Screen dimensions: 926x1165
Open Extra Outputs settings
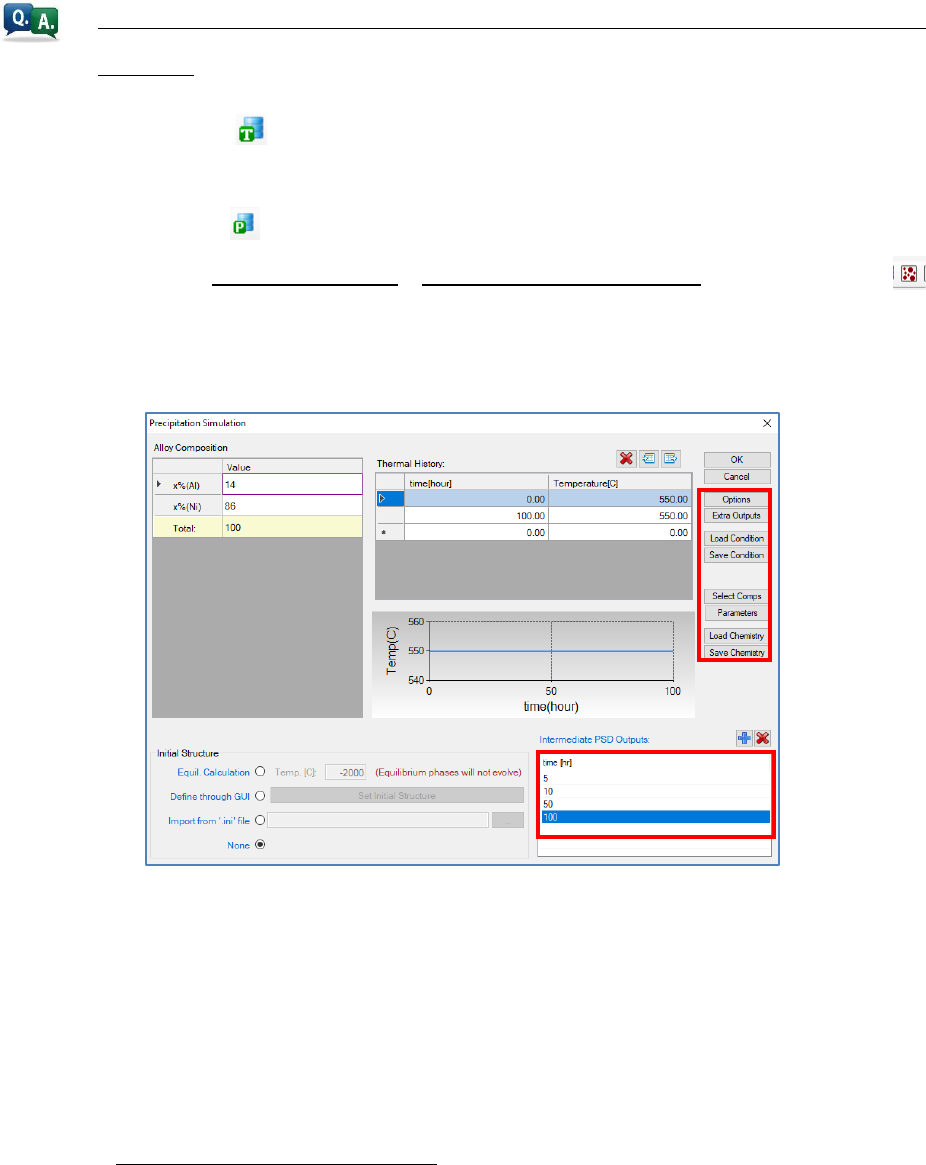[x=736, y=516]
